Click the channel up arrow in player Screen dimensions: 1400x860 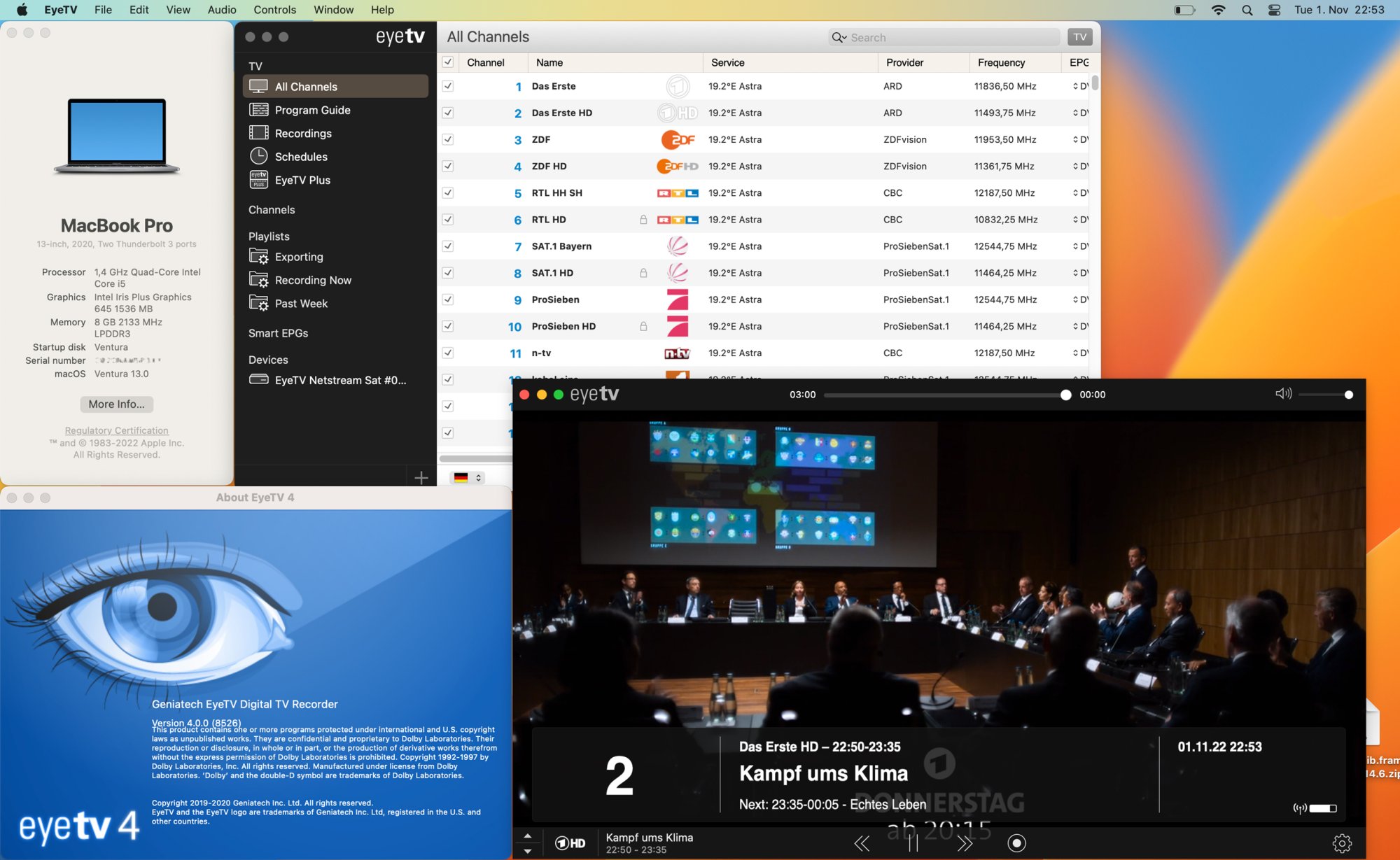(x=528, y=836)
